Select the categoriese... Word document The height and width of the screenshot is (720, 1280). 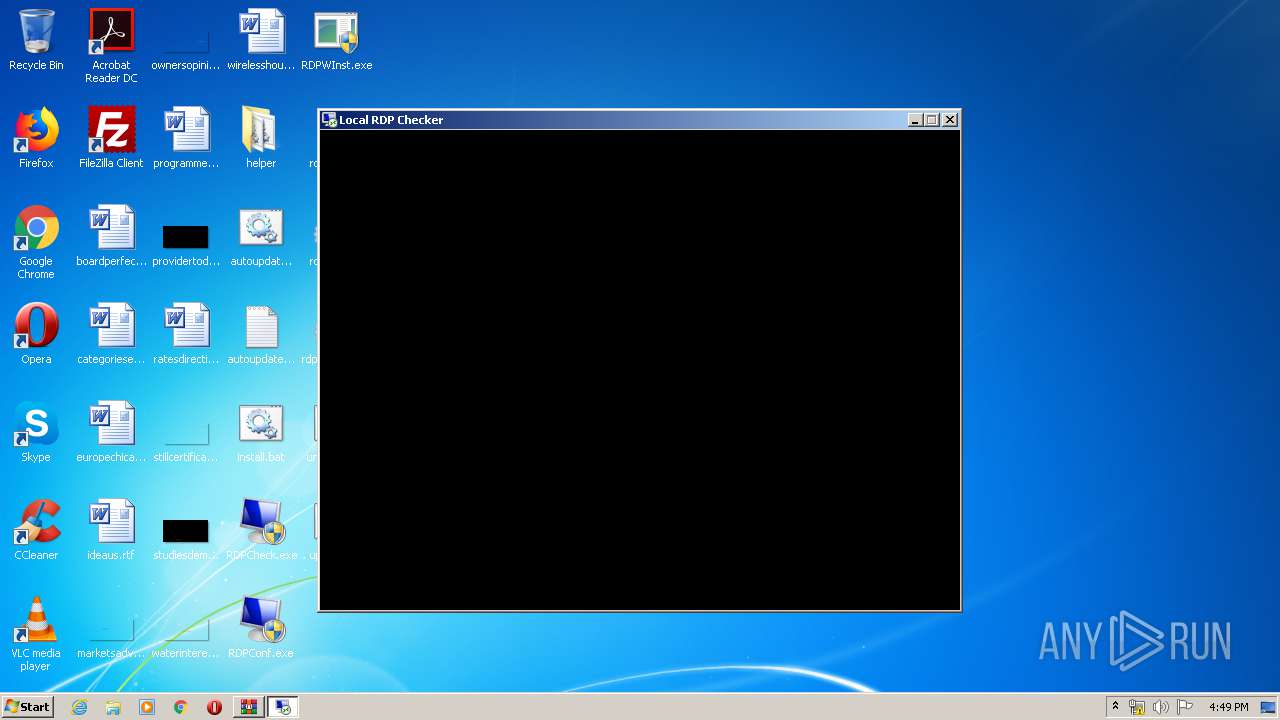tap(111, 334)
